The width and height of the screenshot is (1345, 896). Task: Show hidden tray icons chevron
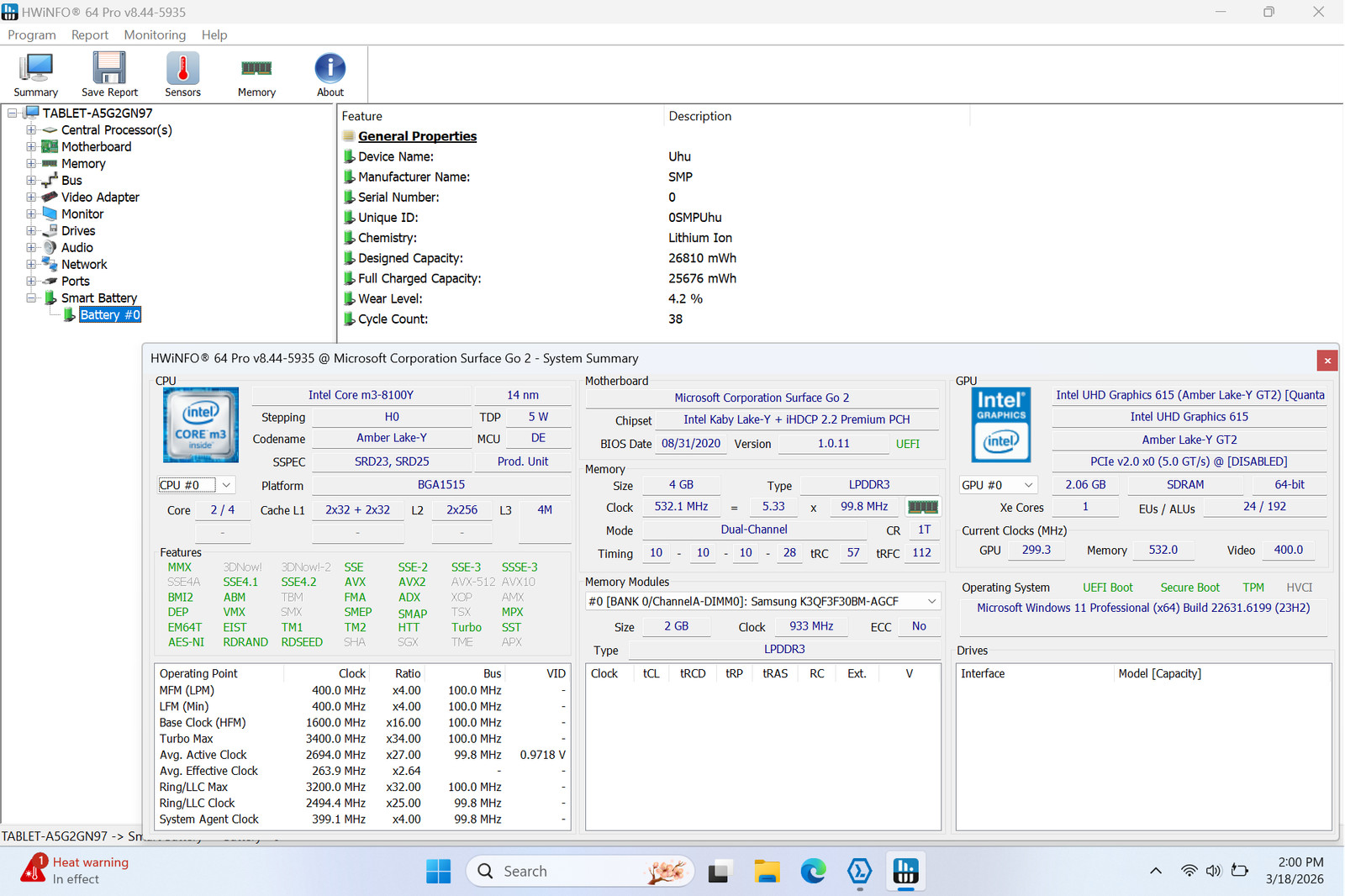click(1156, 871)
